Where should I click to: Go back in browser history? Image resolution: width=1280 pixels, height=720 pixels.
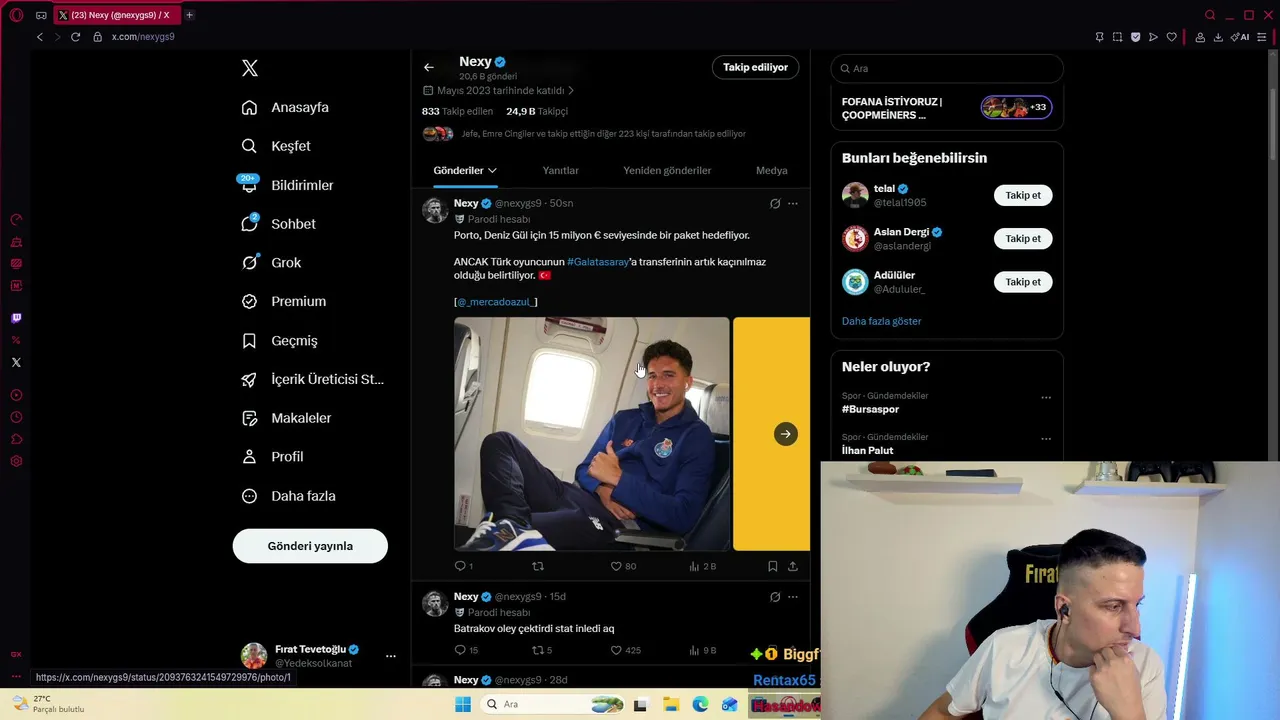point(40,37)
